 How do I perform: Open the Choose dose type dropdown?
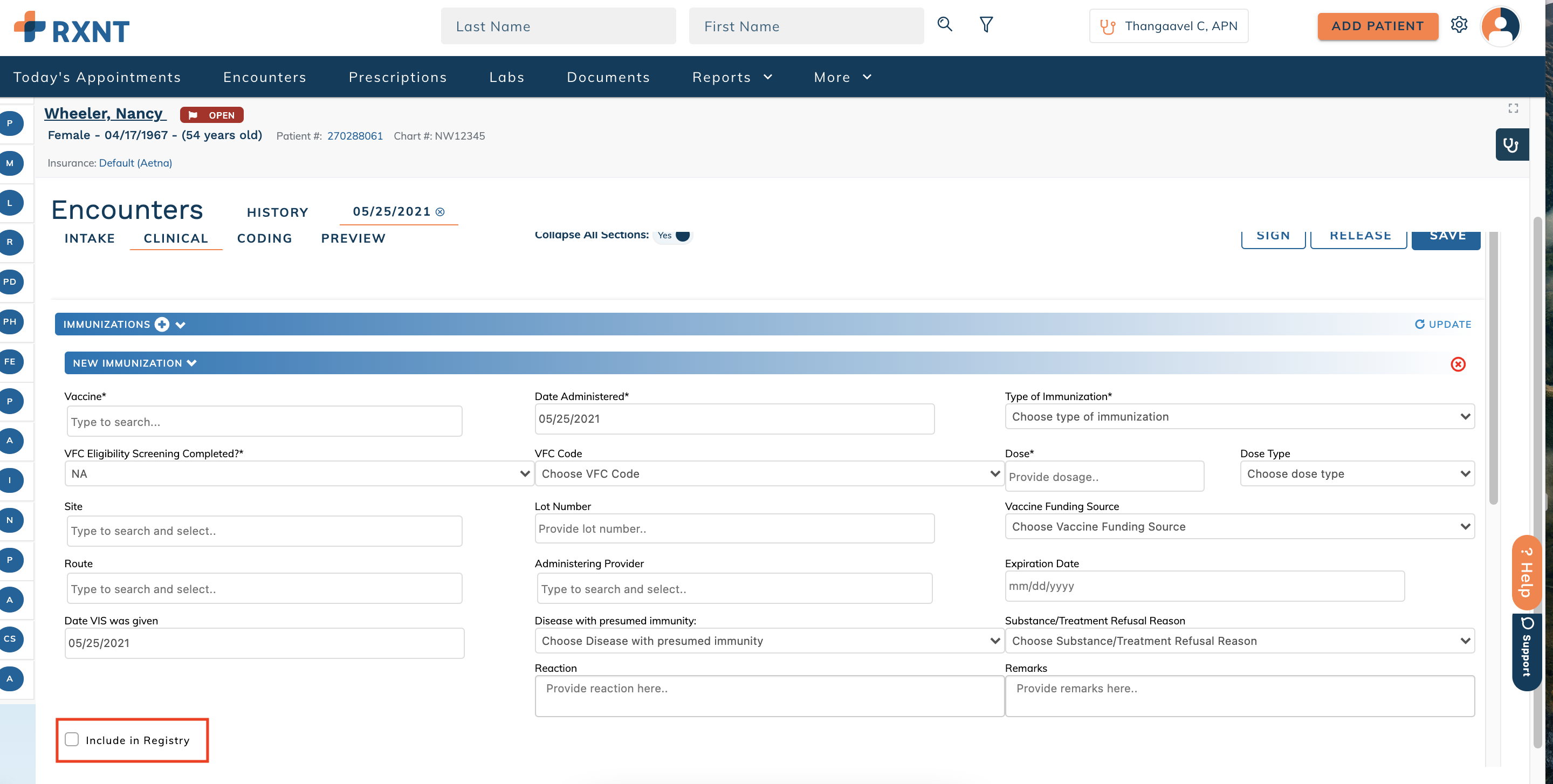(x=1357, y=473)
